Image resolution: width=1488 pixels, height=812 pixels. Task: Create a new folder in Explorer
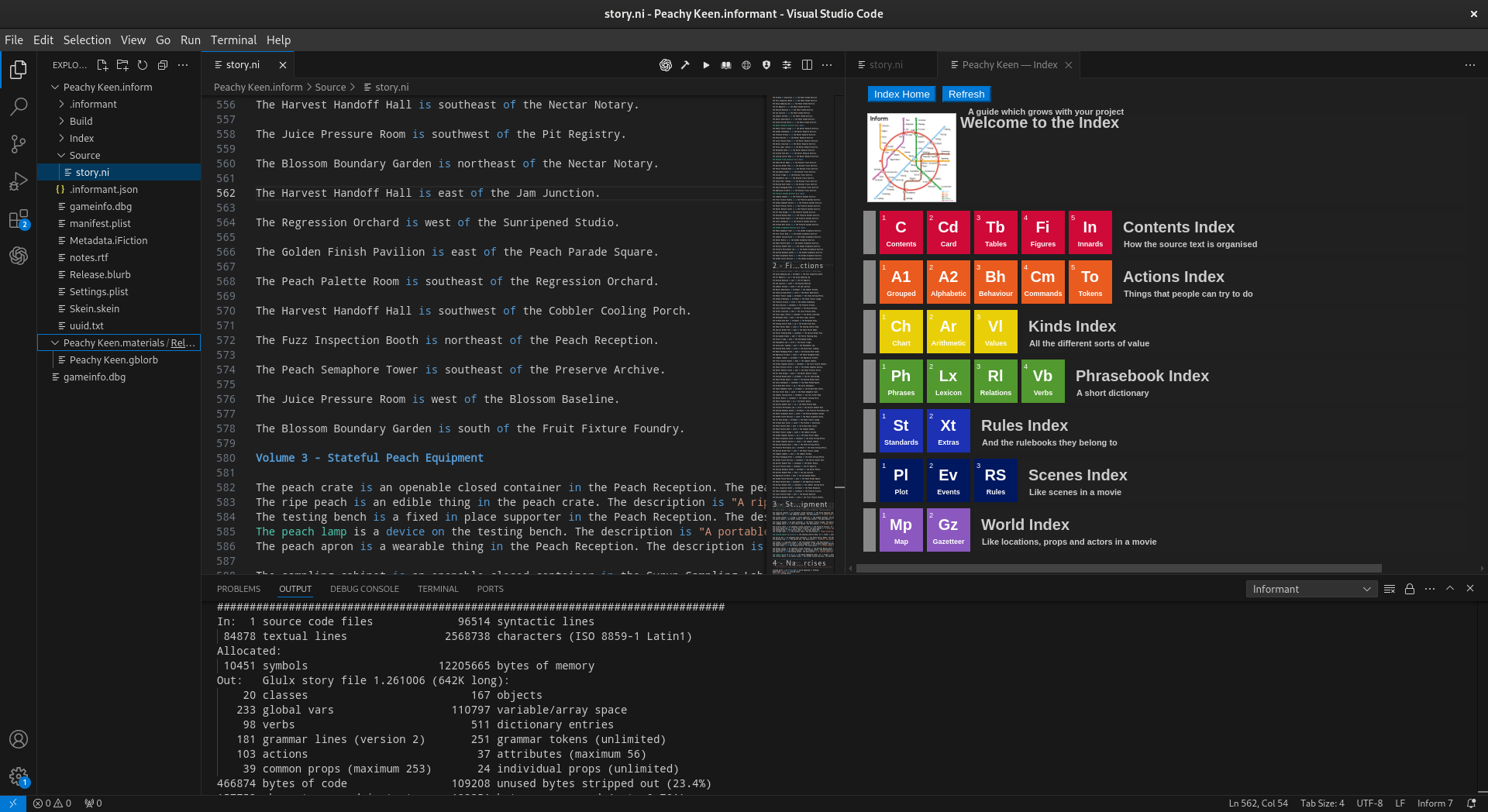(122, 65)
